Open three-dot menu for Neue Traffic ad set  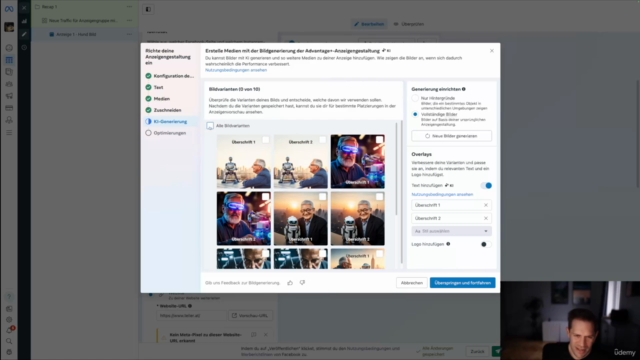click(x=129, y=20)
